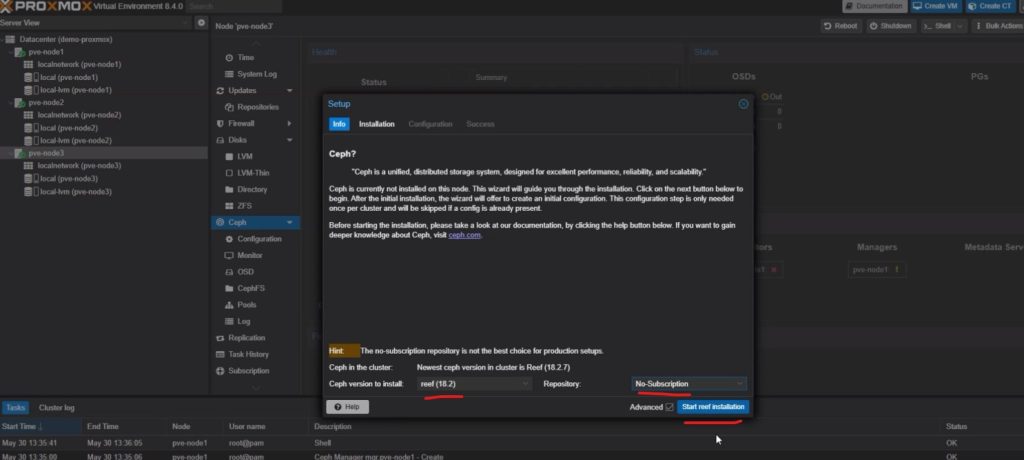This screenshot has height=460, width=1024.
Task: Open the ZFS disks entry
Action: 245,205
